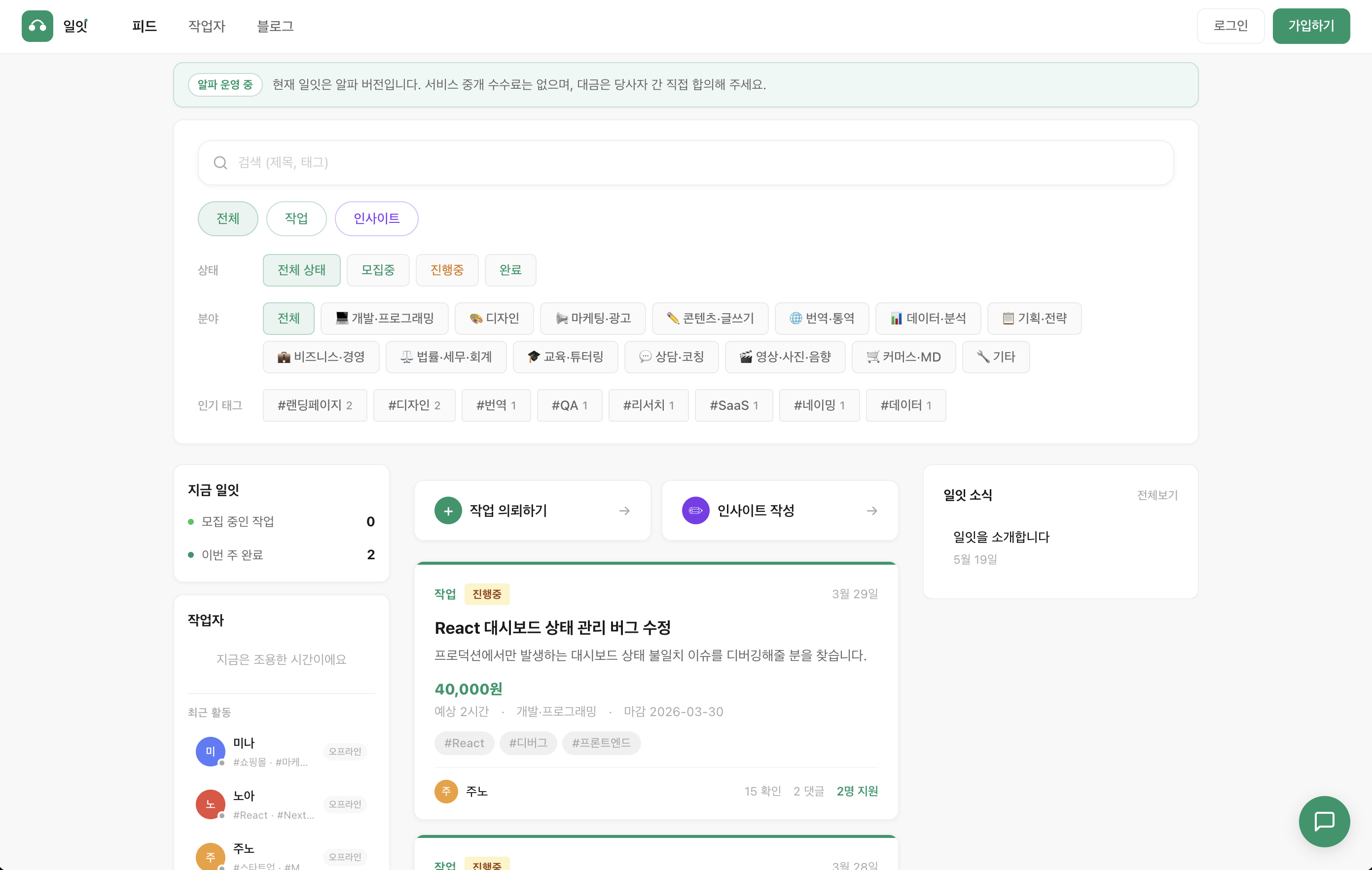Image resolution: width=1372 pixels, height=870 pixels.
Task: Filter by 비즈니스·경영 category
Action: pyautogui.click(x=321, y=357)
